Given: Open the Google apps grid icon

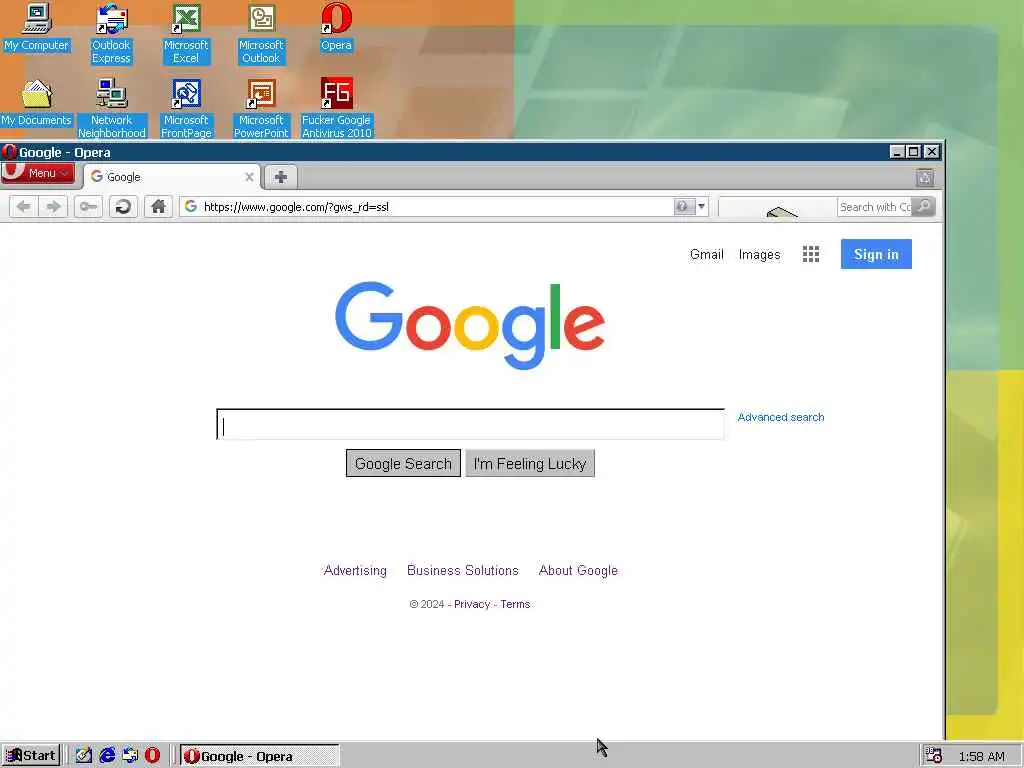Looking at the screenshot, I should point(810,254).
